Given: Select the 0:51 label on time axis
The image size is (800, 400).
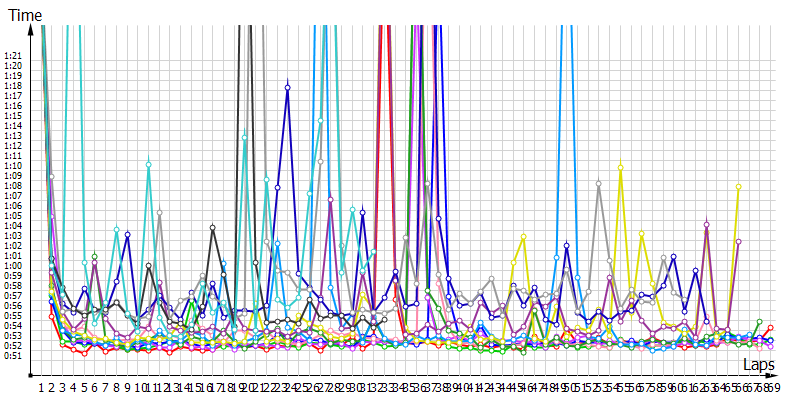Looking at the screenshot, I should [x=13, y=356].
